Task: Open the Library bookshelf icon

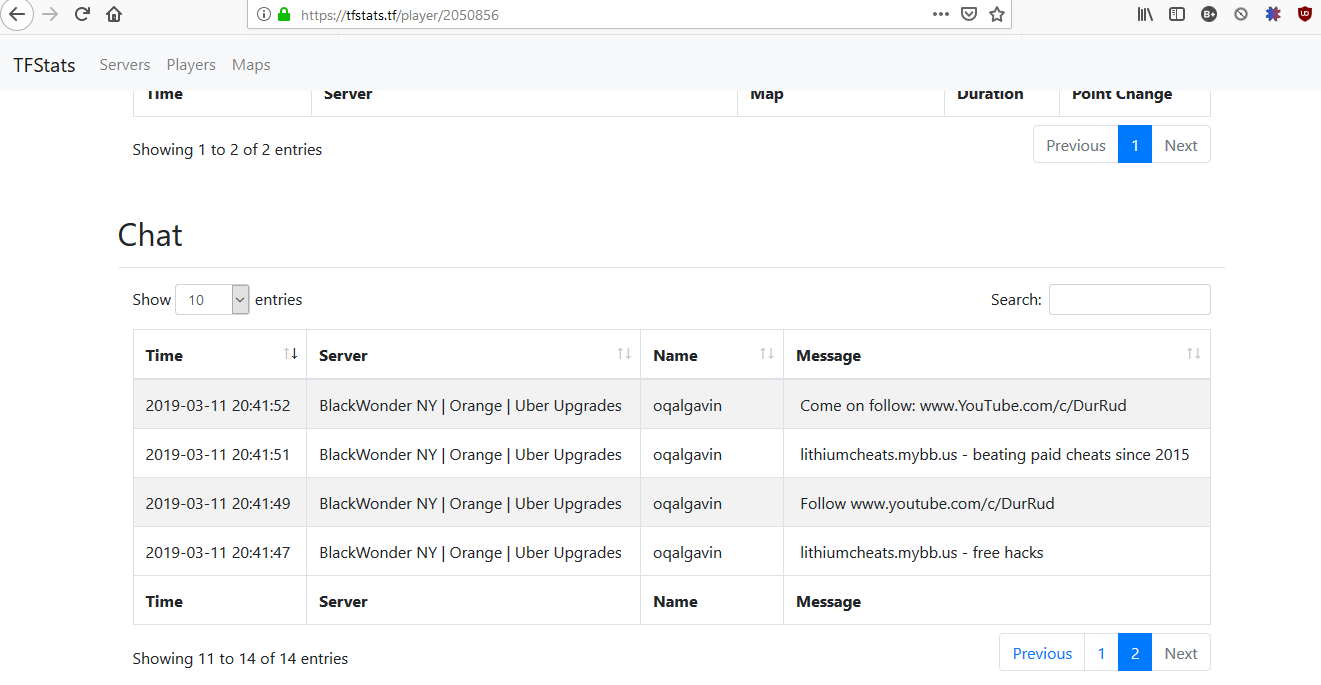Action: (x=1145, y=14)
